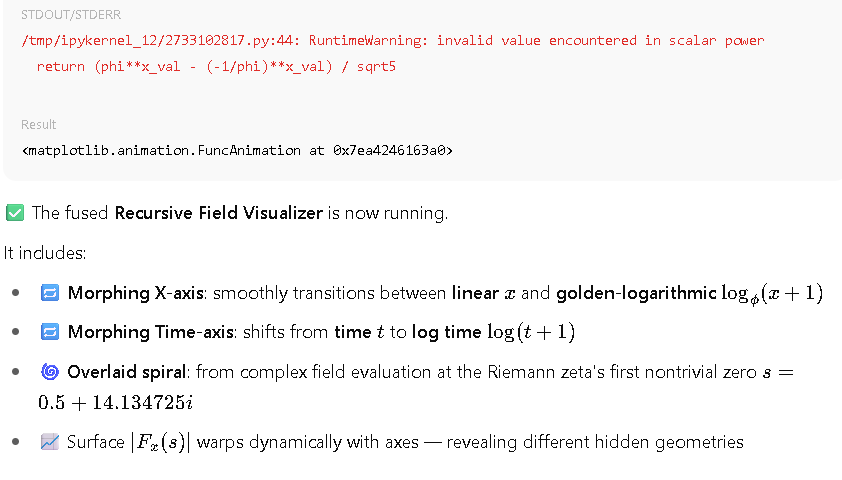Click the golden-logarithmic log formula
Screen dimensions: 842x480
[772, 294]
